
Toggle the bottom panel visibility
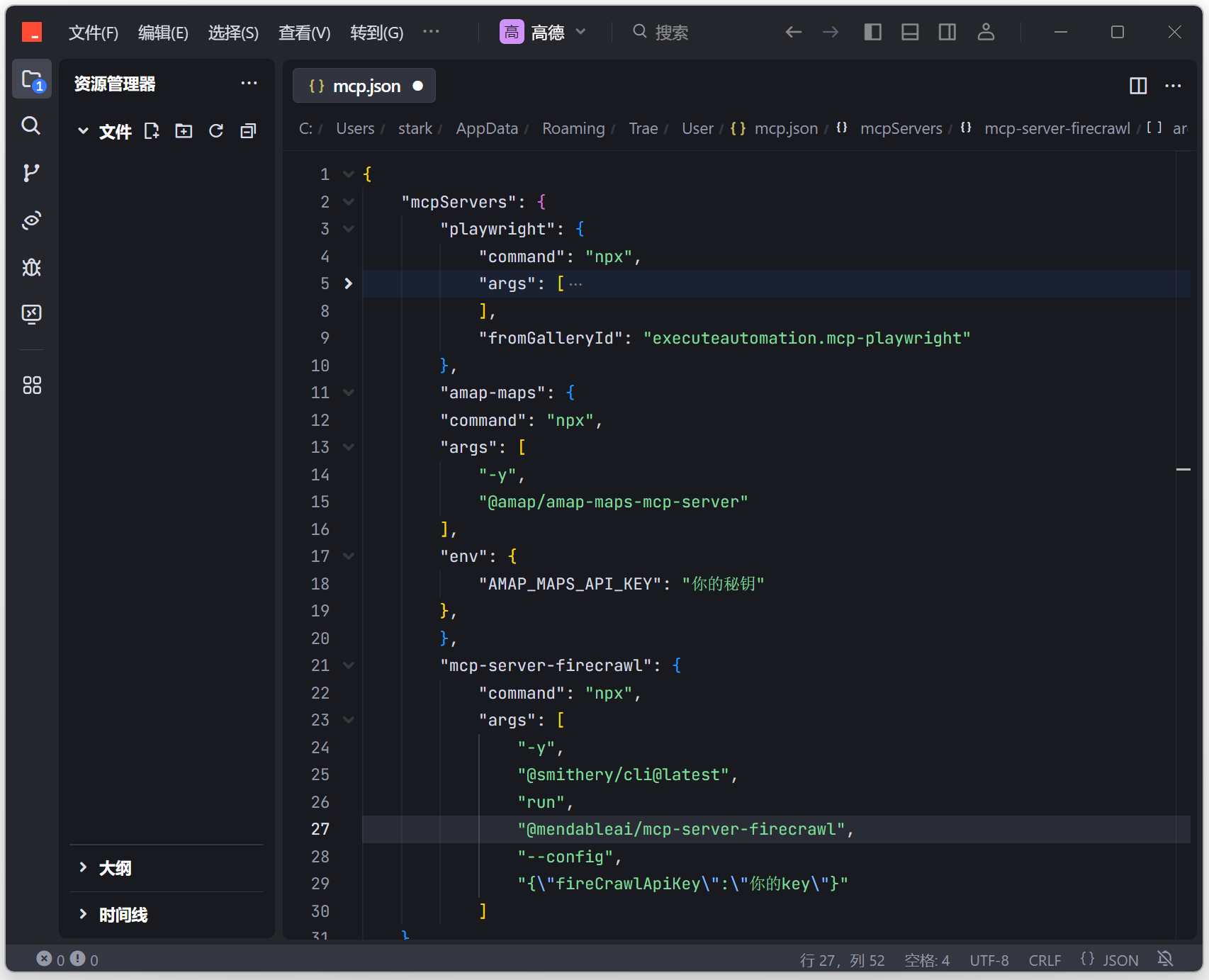(x=910, y=32)
